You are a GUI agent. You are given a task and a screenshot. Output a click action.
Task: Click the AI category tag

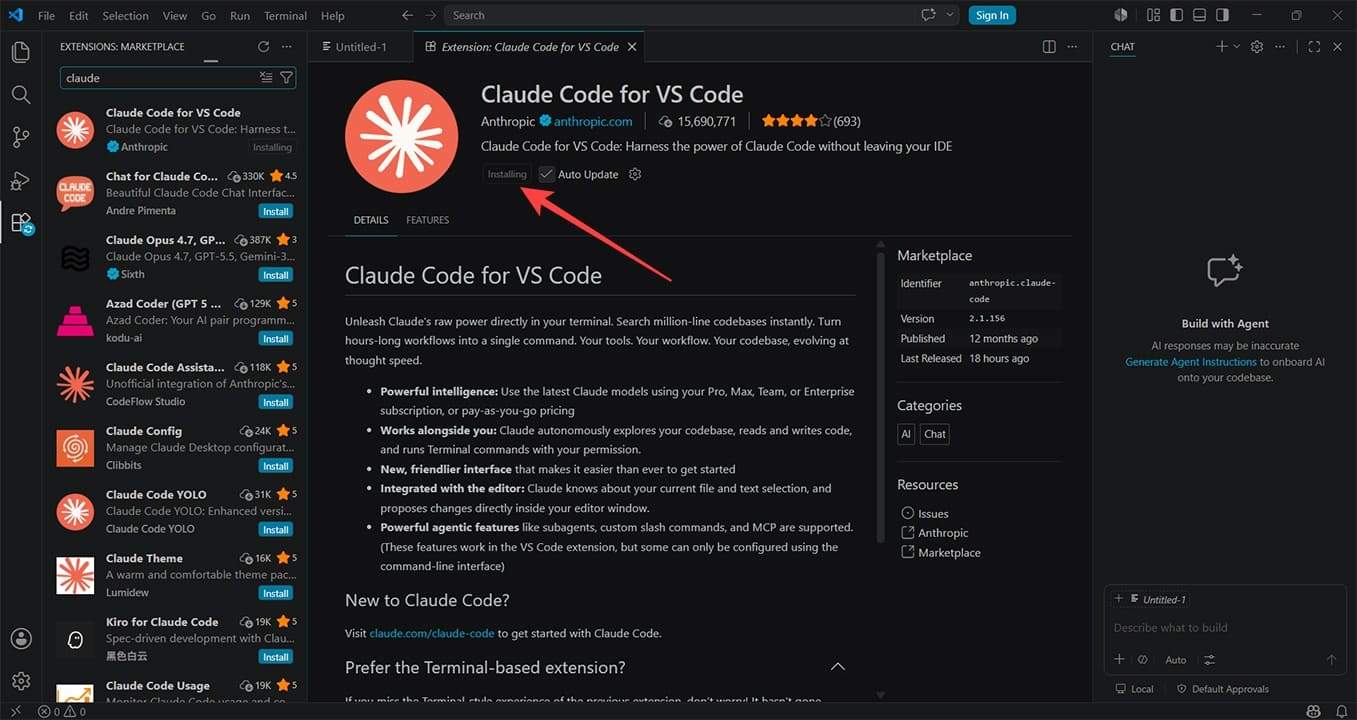pyautogui.click(x=906, y=434)
